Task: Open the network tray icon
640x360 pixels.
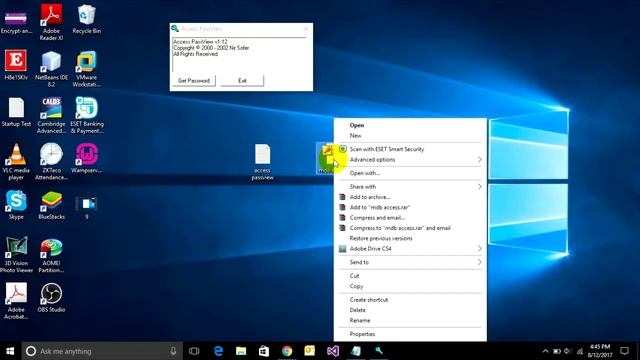Action: [x=580, y=351]
